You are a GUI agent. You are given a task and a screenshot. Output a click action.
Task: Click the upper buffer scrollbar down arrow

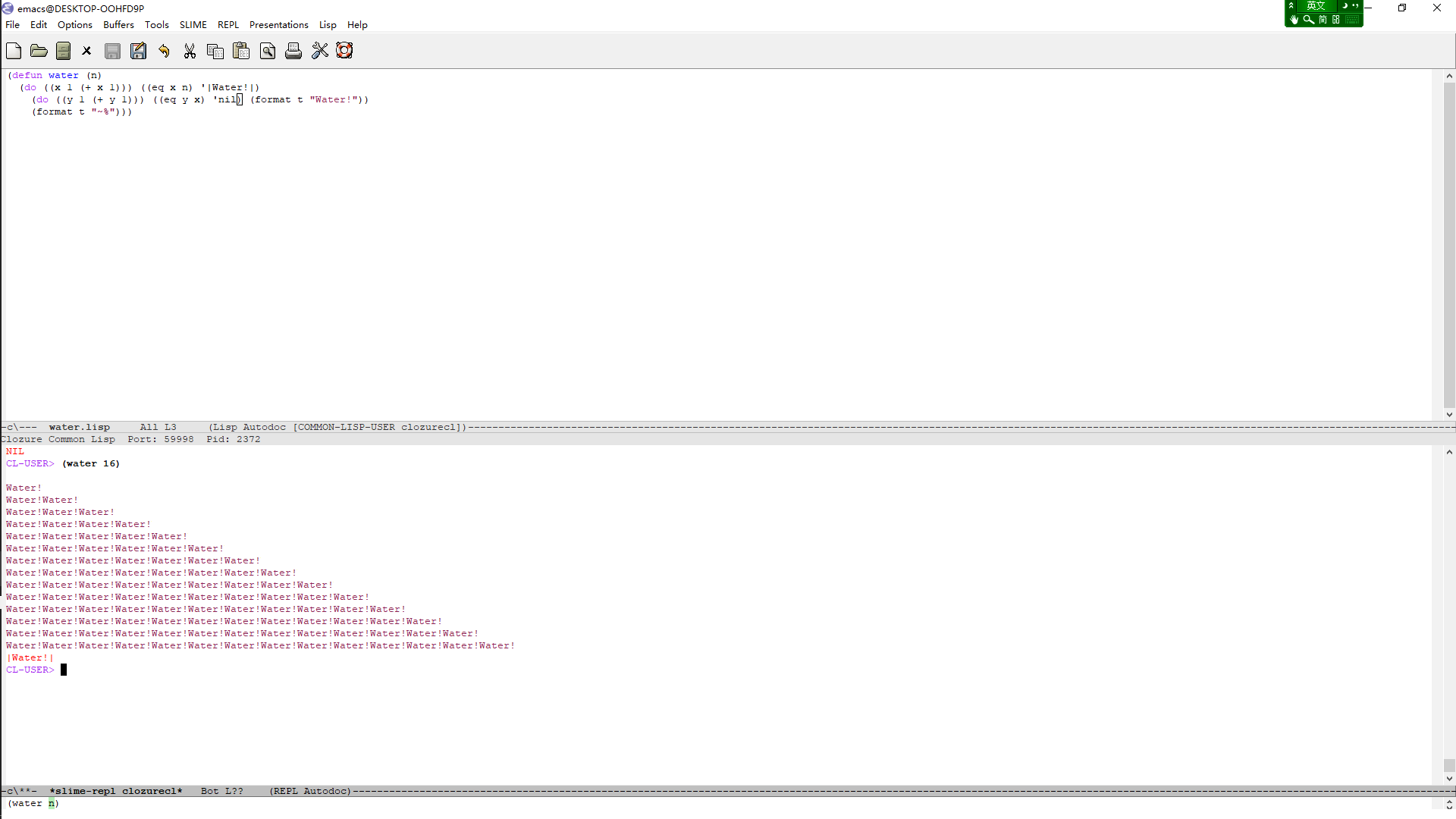click(x=1449, y=415)
